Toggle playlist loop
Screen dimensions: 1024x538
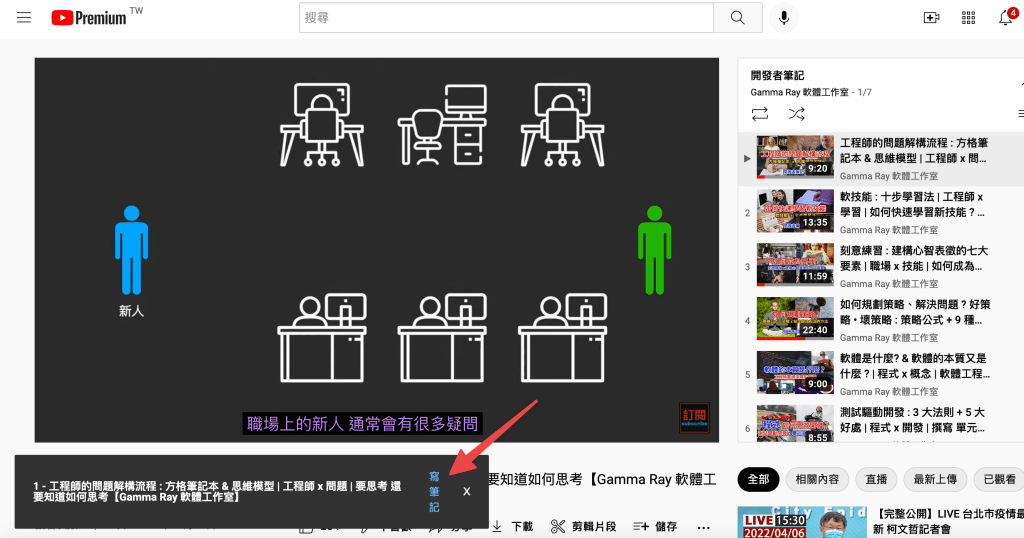[760, 114]
